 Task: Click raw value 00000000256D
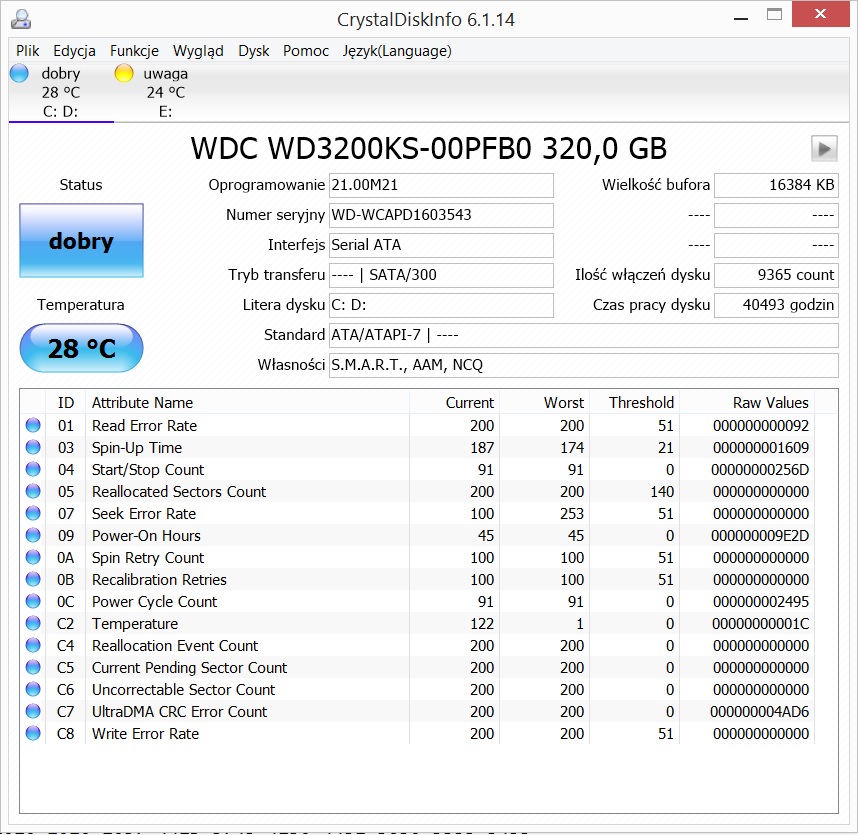(760, 469)
